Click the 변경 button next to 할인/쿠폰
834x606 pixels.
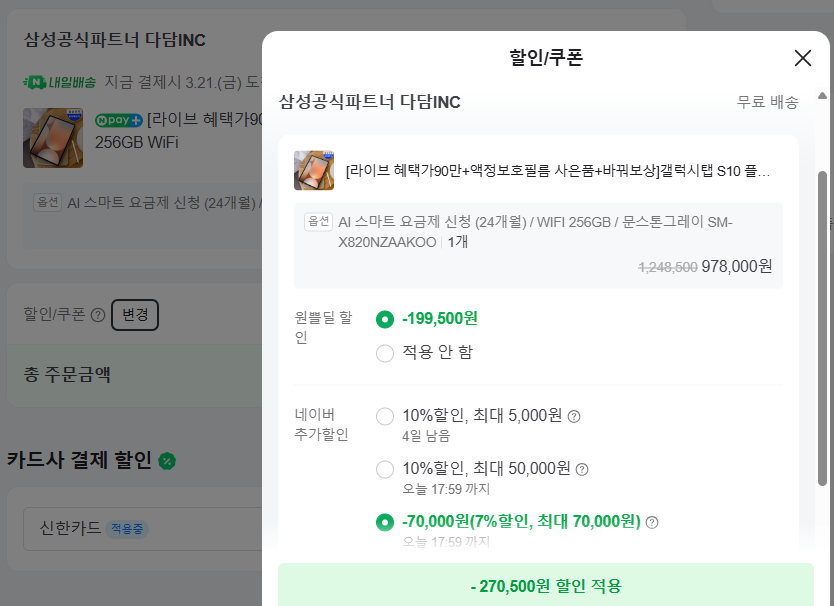[135, 315]
